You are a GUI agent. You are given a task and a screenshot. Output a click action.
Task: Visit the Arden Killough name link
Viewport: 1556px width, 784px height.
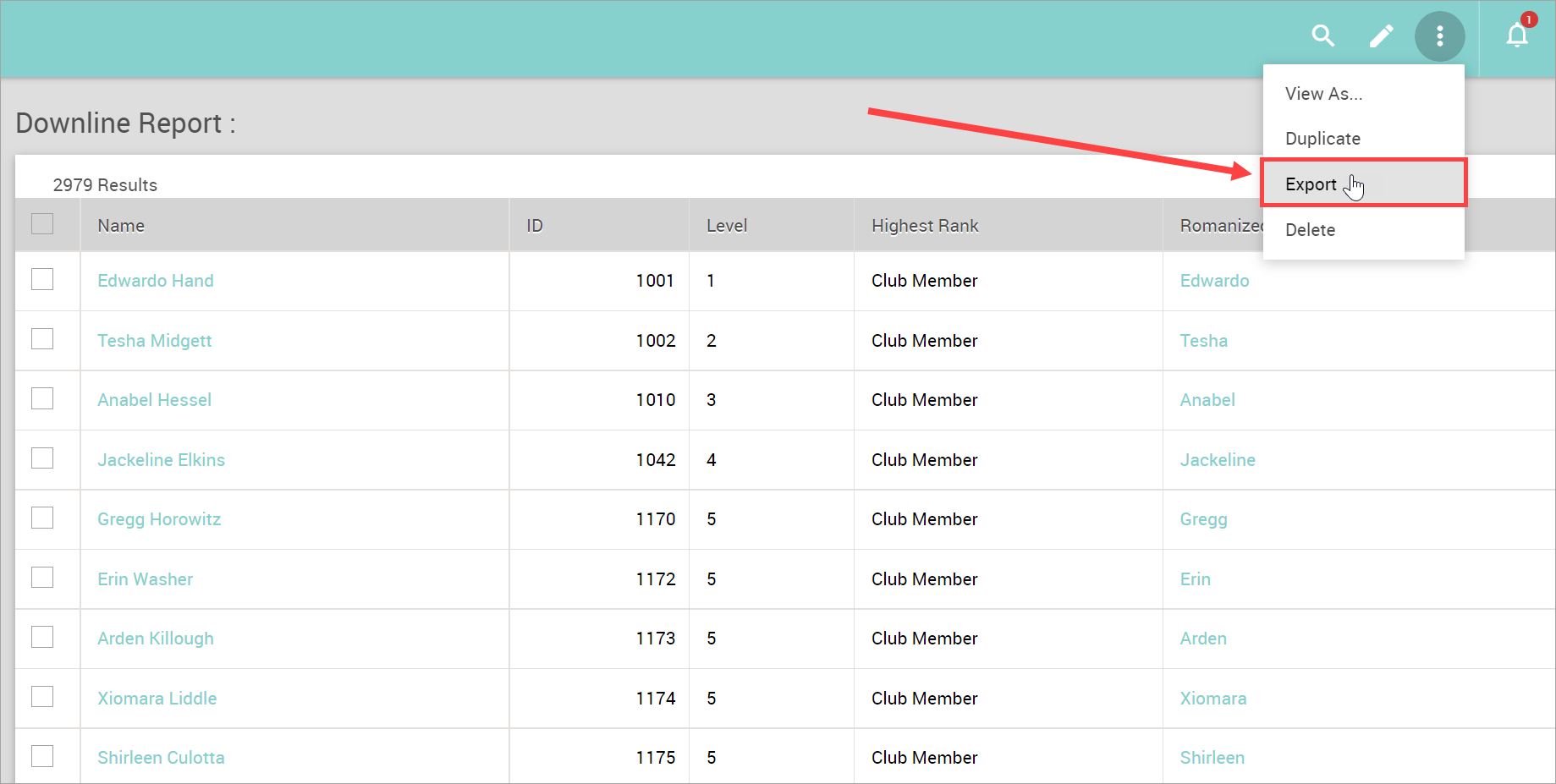tap(156, 639)
